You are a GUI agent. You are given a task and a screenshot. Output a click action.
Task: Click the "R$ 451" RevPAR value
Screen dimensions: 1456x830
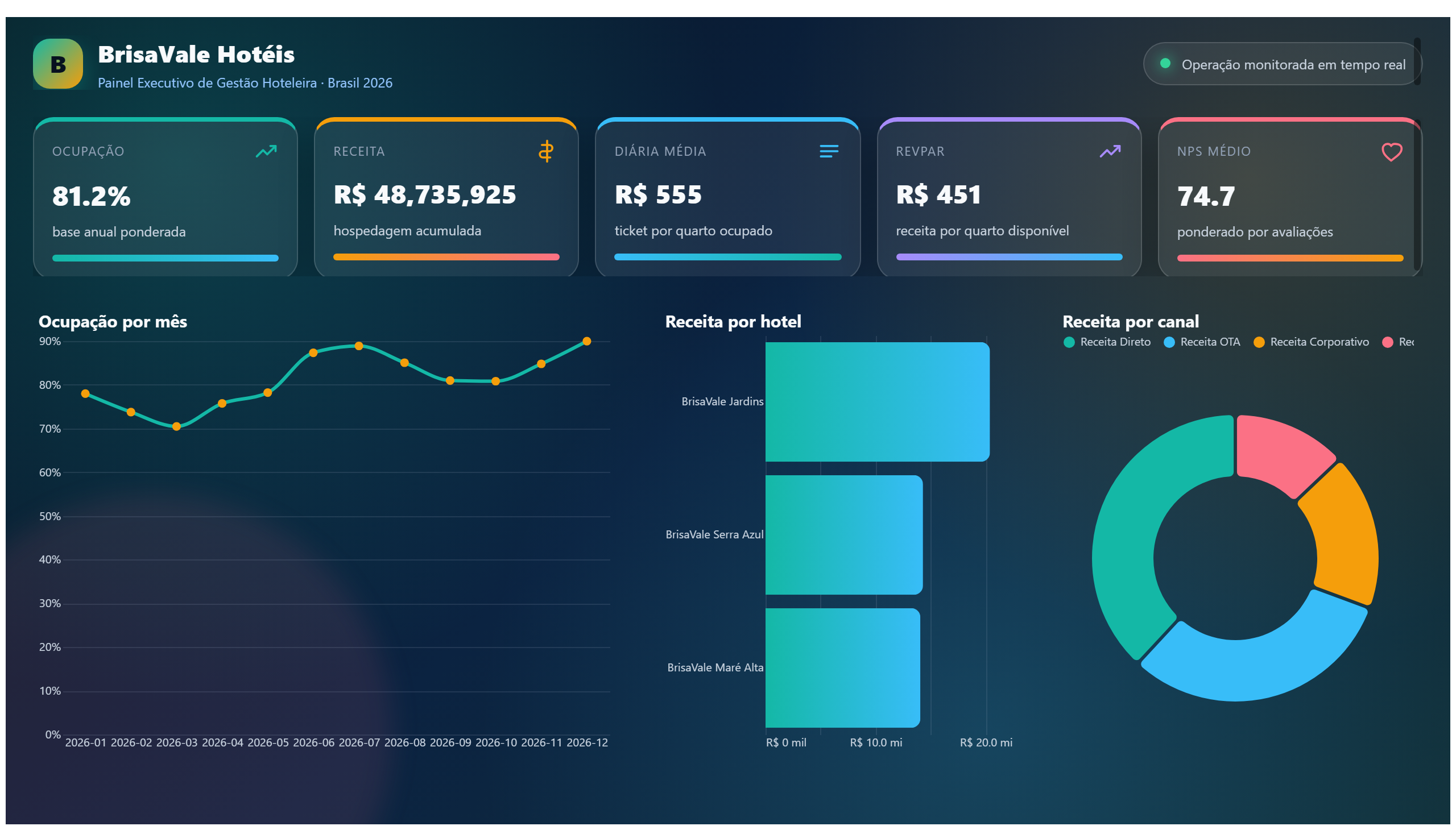pos(938,195)
